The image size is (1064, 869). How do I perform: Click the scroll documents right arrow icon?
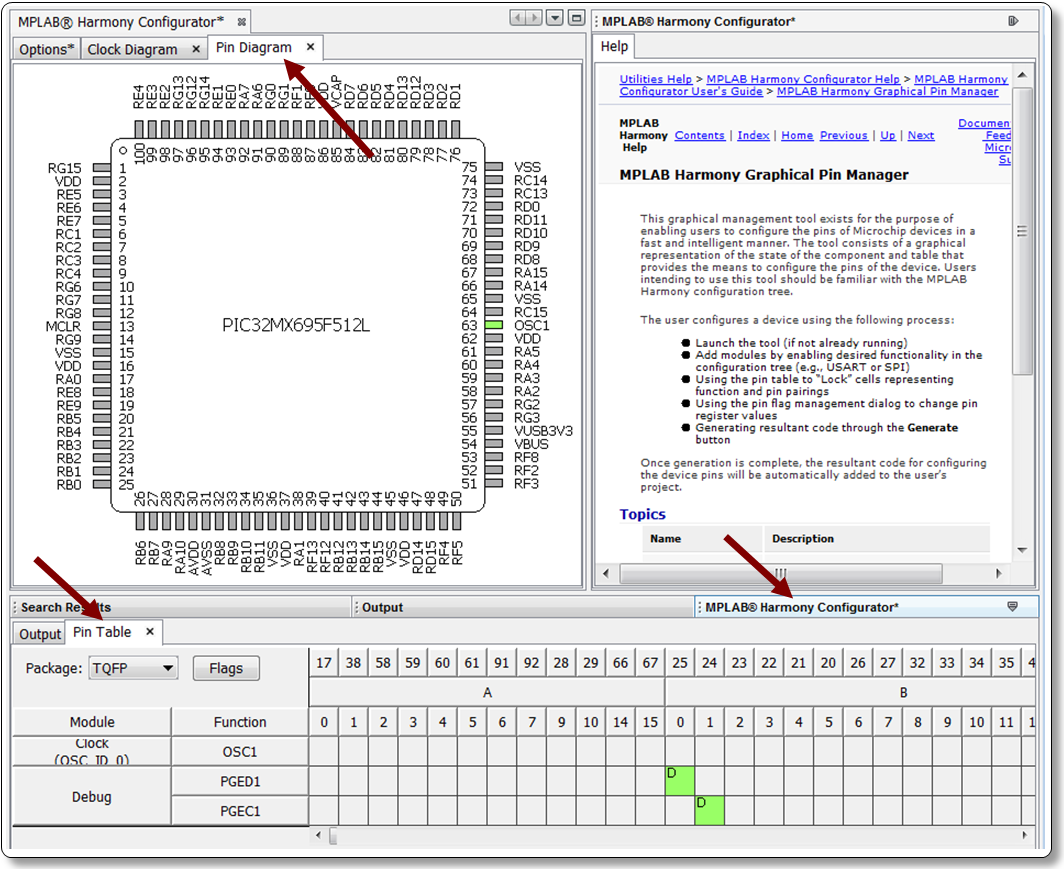point(535,19)
